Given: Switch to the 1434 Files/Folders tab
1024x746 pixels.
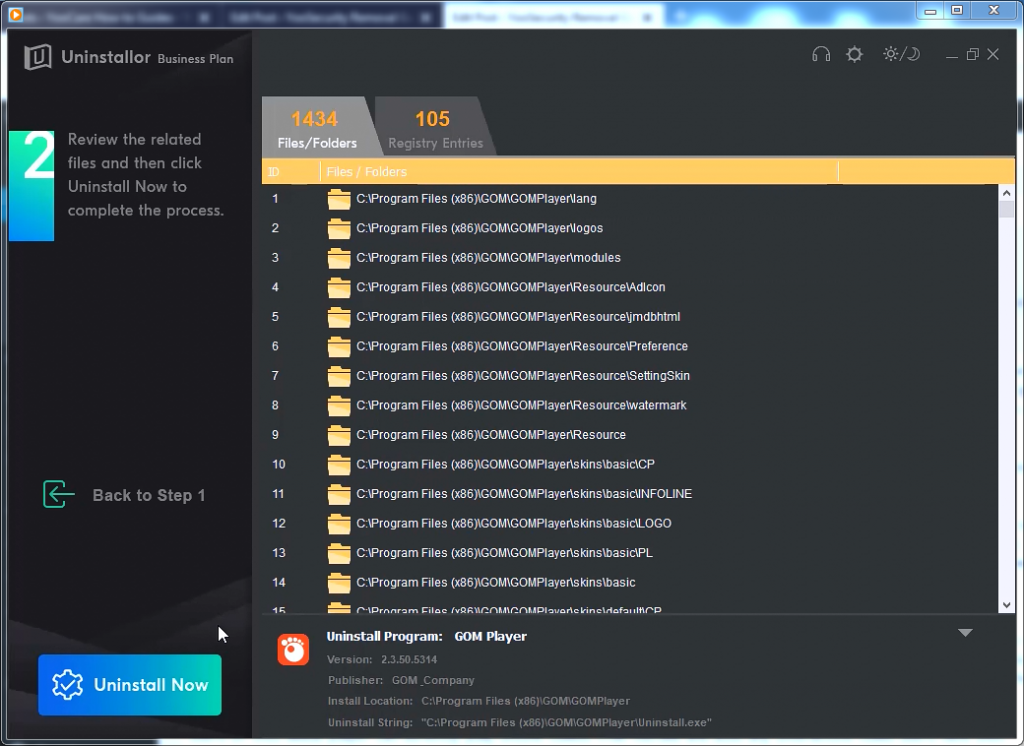Looking at the screenshot, I should [317, 128].
